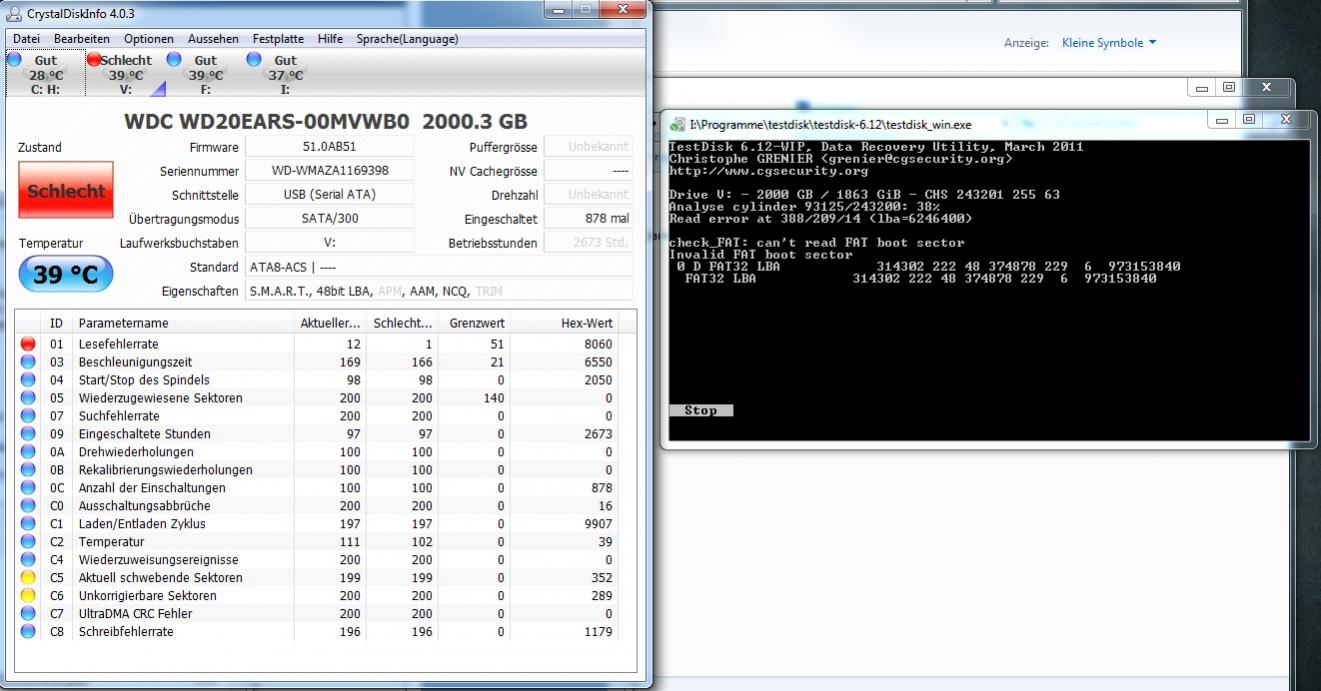Click the status icon for Ausschaltungsabbrüche
This screenshot has height=691, width=1321.
click(28, 506)
